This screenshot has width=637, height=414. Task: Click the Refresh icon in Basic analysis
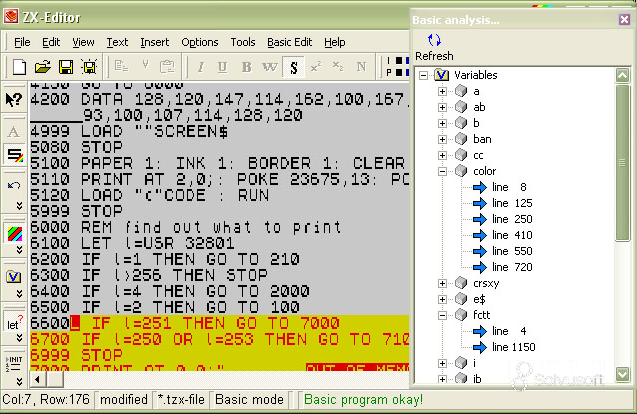coord(434,40)
